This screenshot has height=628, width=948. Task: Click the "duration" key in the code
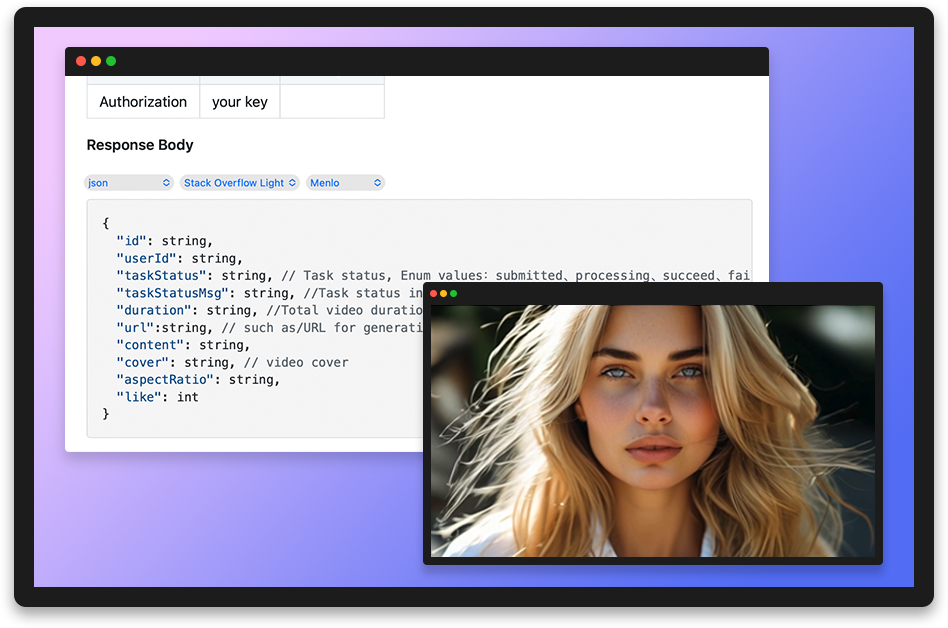154,310
